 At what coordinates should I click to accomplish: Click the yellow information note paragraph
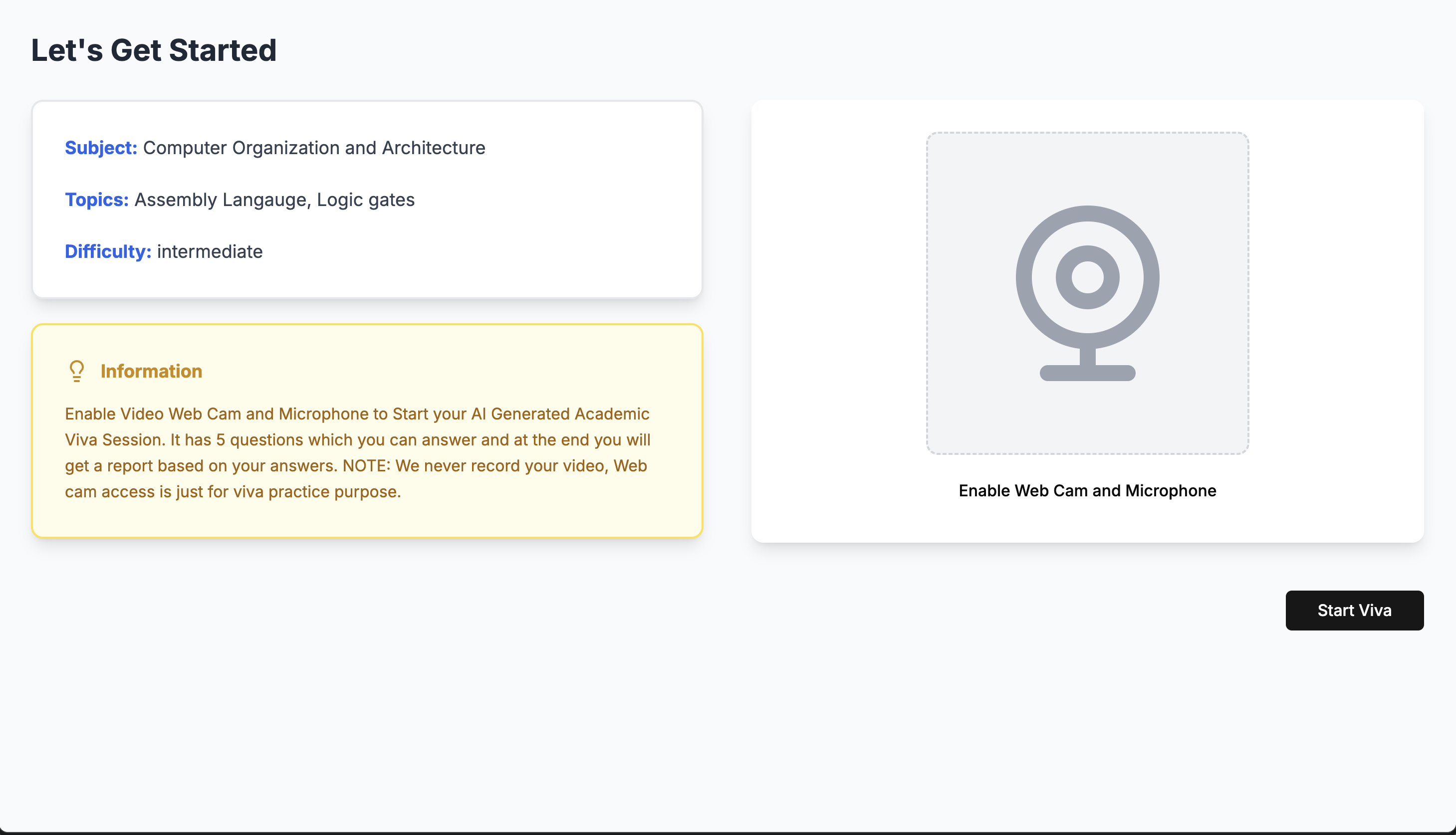[356, 440]
